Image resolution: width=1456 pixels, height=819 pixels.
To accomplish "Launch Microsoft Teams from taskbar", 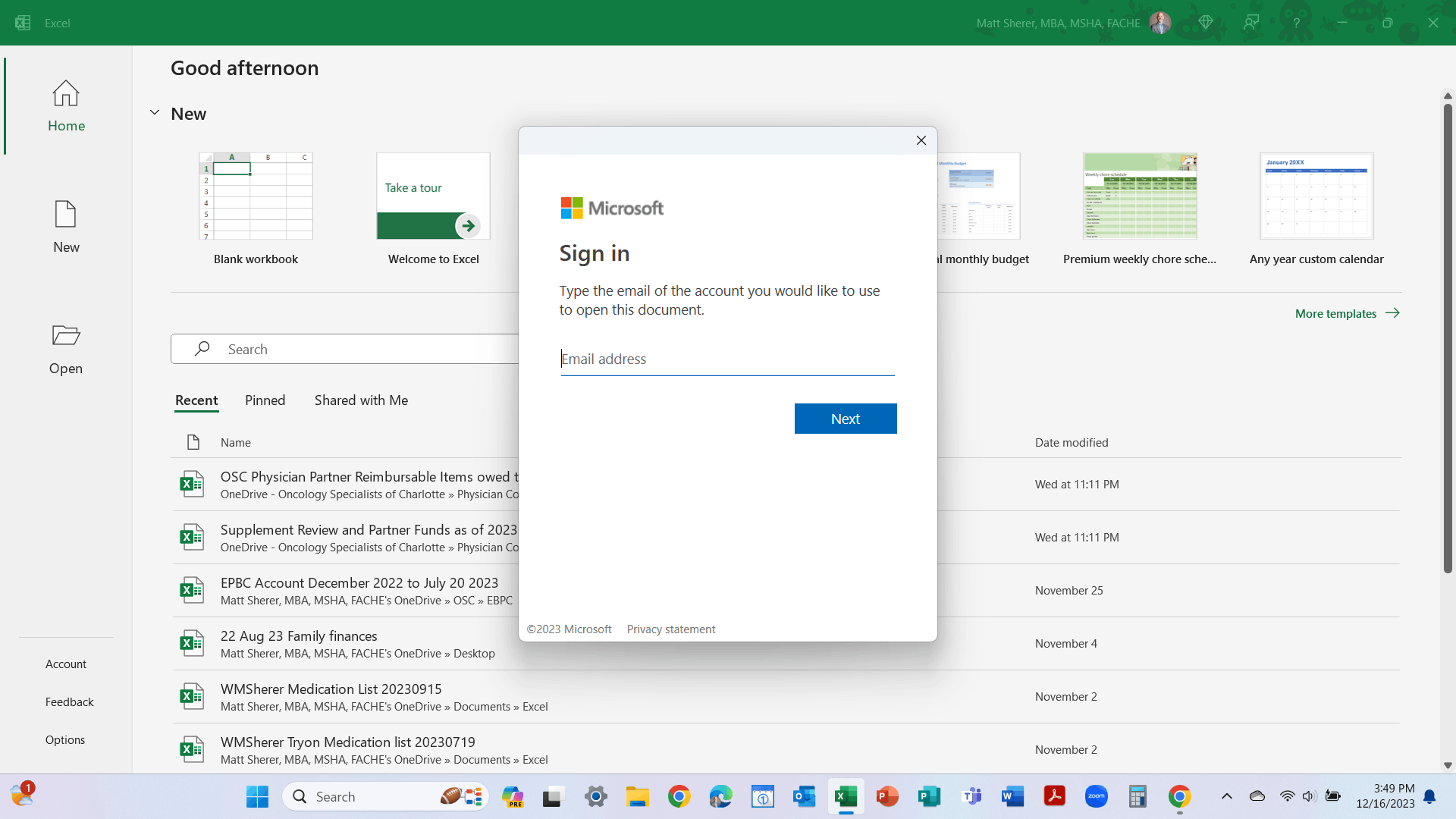I will pyautogui.click(x=971, y=796).
